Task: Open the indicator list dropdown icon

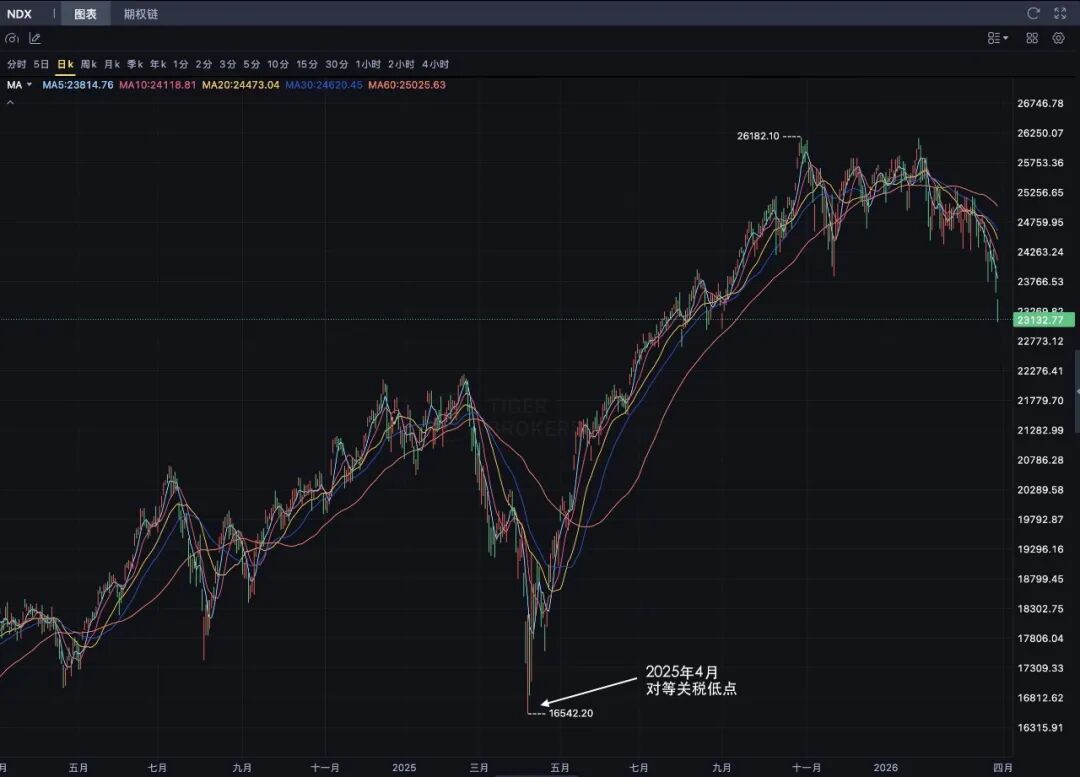Action: coord(997,38)
